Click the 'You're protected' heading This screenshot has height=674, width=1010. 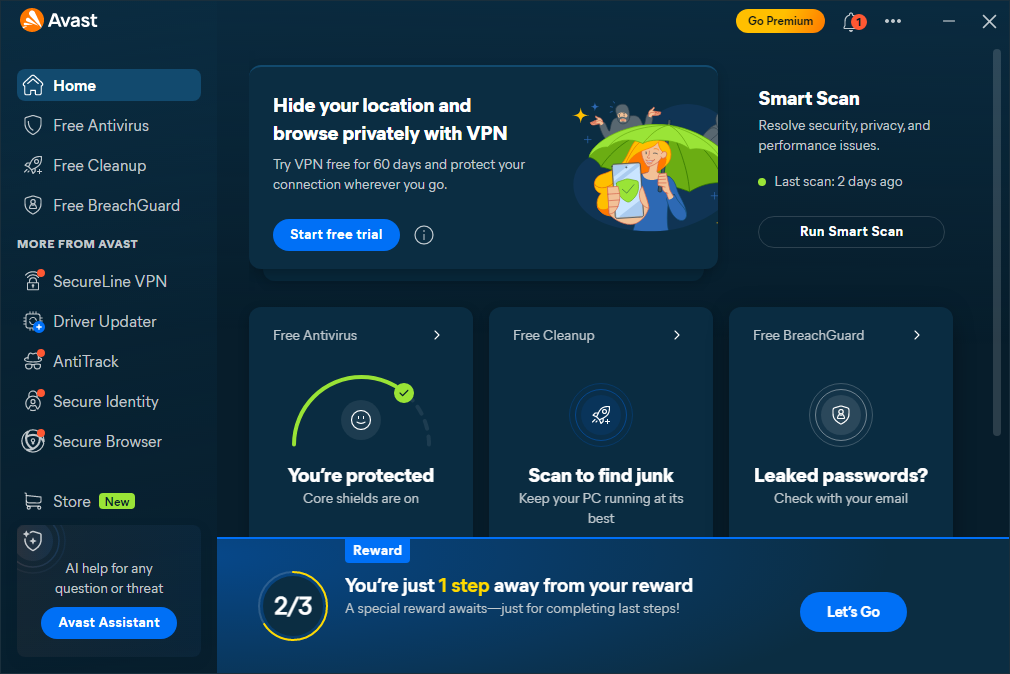[x=361, y=475]
